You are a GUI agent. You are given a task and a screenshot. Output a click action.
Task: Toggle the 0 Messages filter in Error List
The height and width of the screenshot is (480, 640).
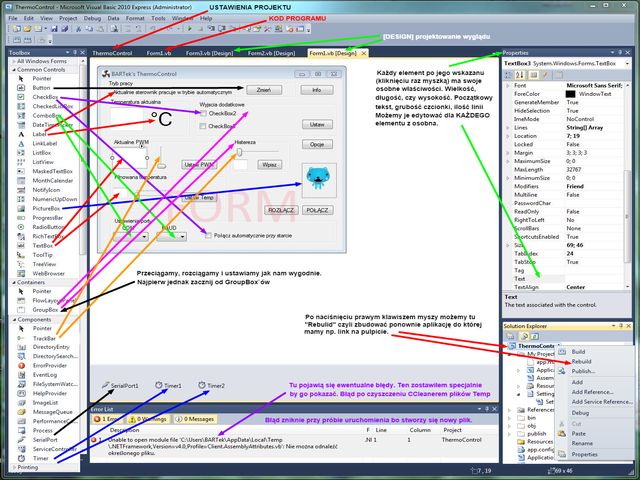click(x=195, y=419)
